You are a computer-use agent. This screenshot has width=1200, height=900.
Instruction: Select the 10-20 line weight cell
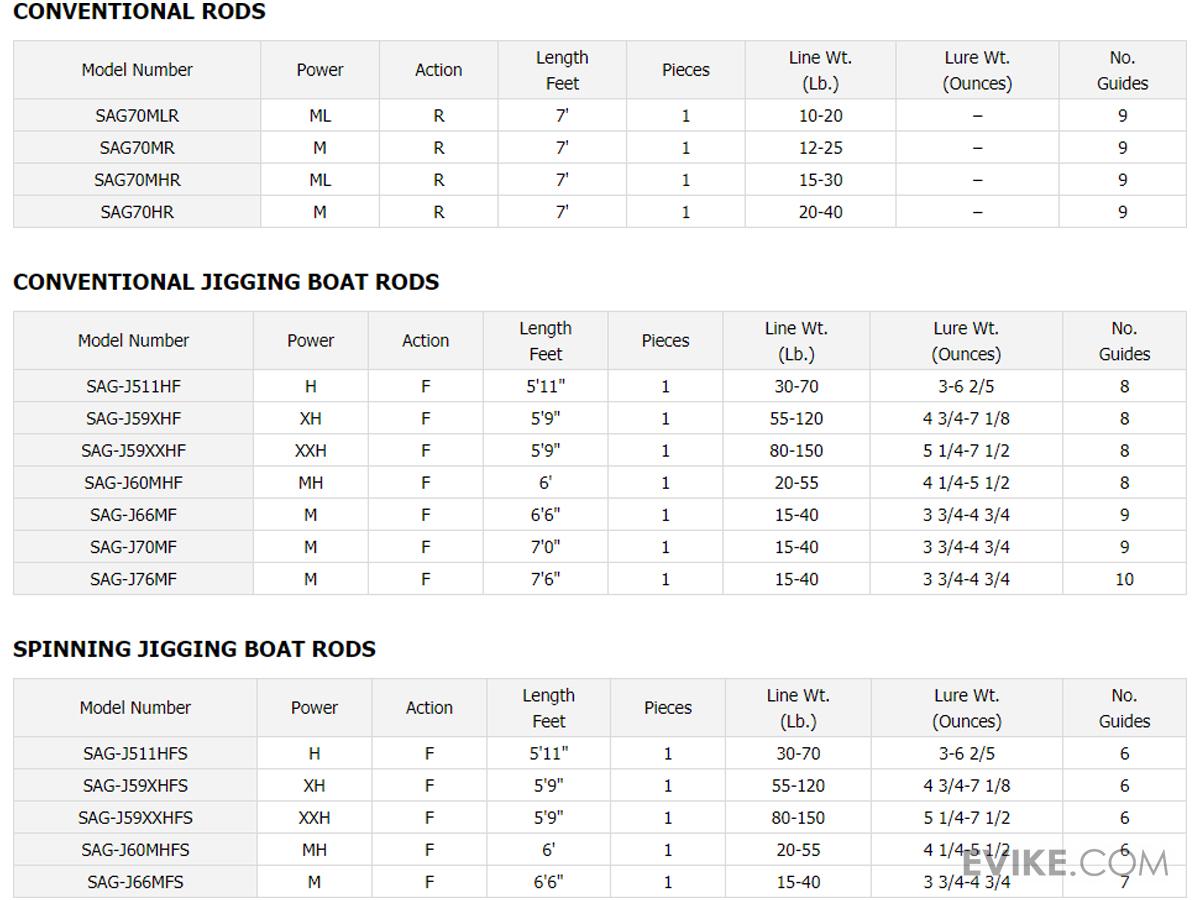coord(820,116)
